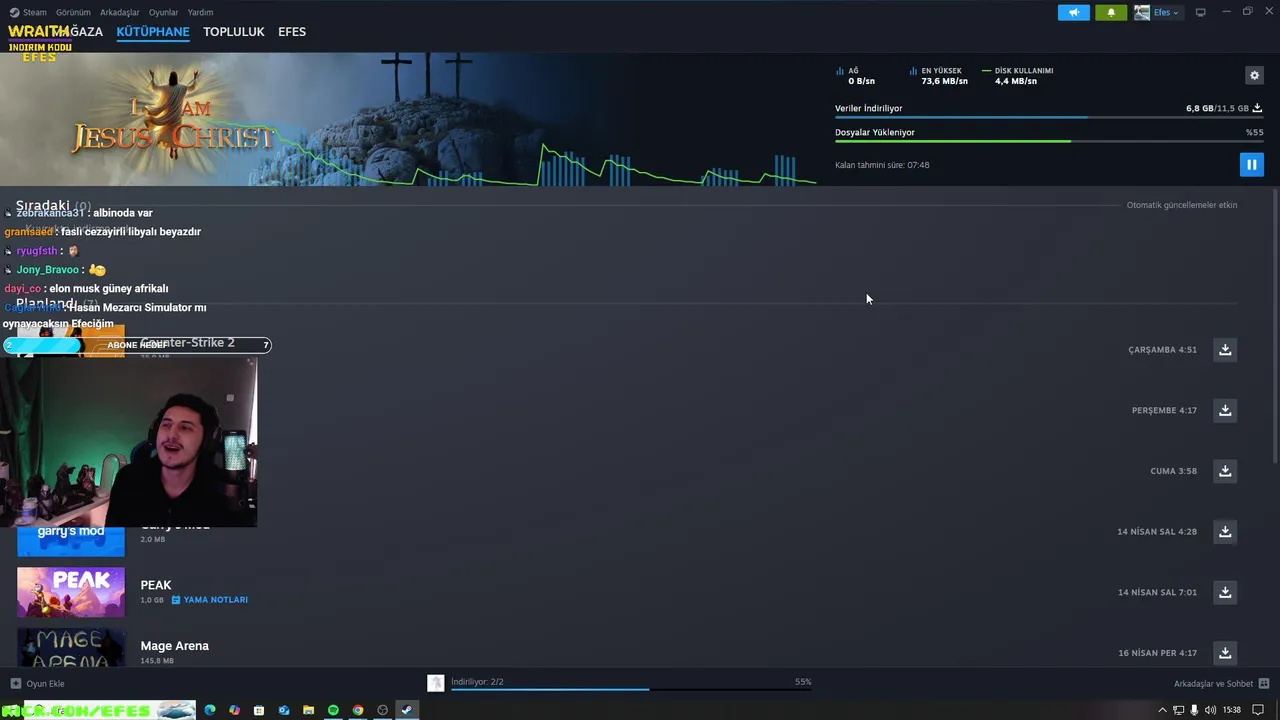This screenshot has height=720, width=1280.
Task: Open OBS Studio from taskbar
Action: (382, 710)
